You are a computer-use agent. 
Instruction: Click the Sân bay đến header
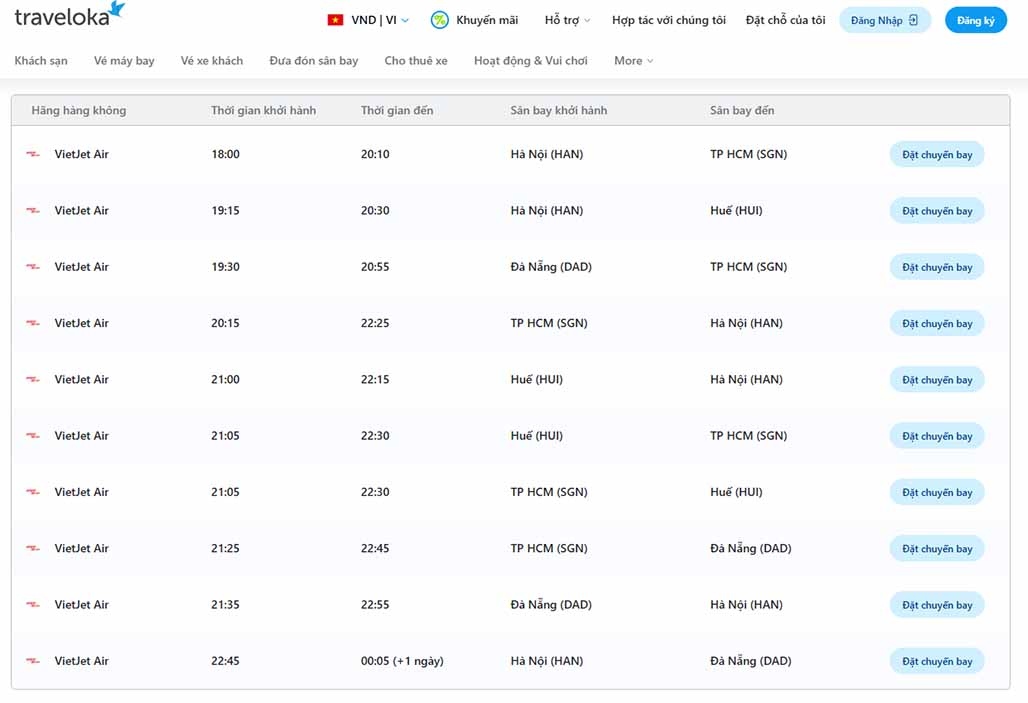(741, 110)
